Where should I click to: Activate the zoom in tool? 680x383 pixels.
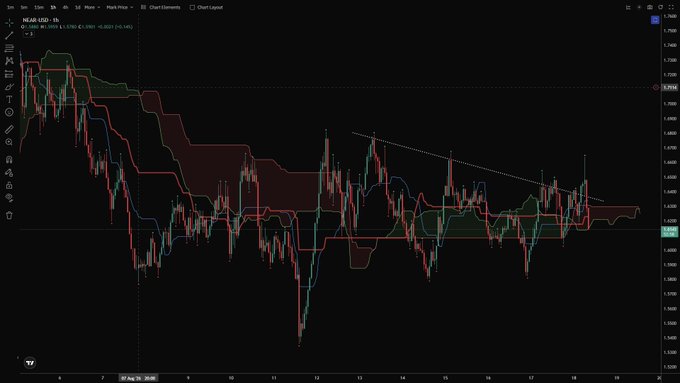coord(9,142)
